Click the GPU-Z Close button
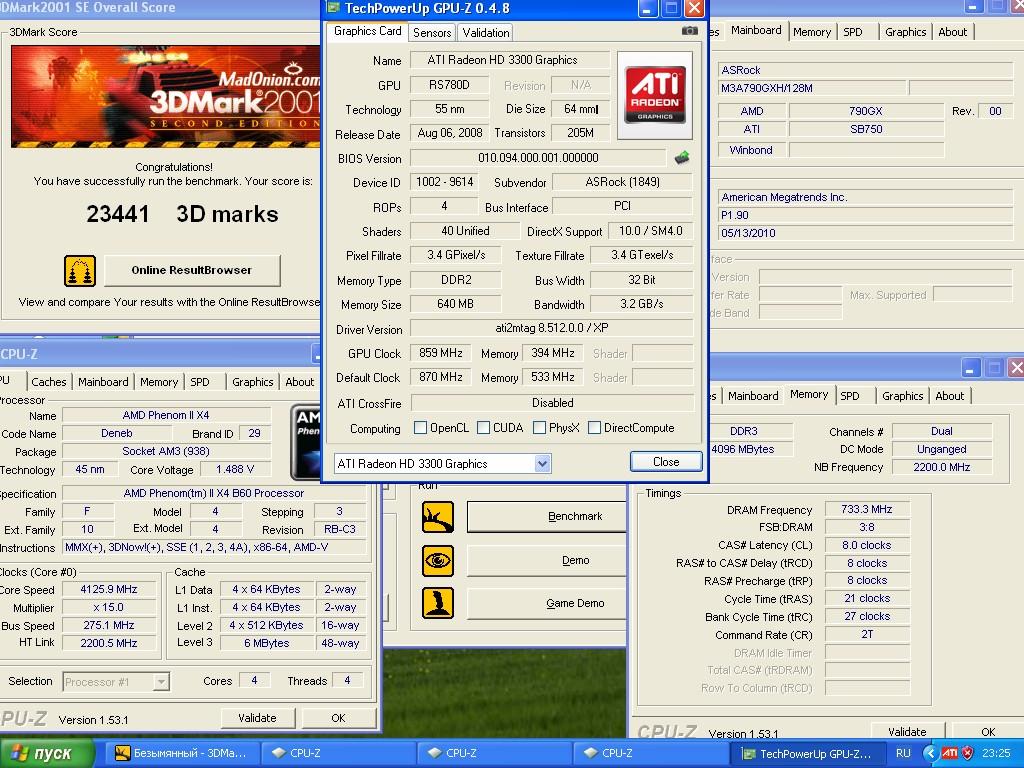The image size is (1024, 768). point(666,462)
